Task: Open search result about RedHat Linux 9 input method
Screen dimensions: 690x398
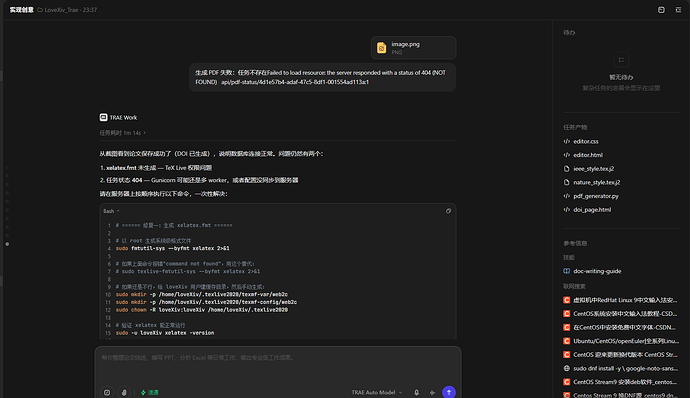Action: 625,300
